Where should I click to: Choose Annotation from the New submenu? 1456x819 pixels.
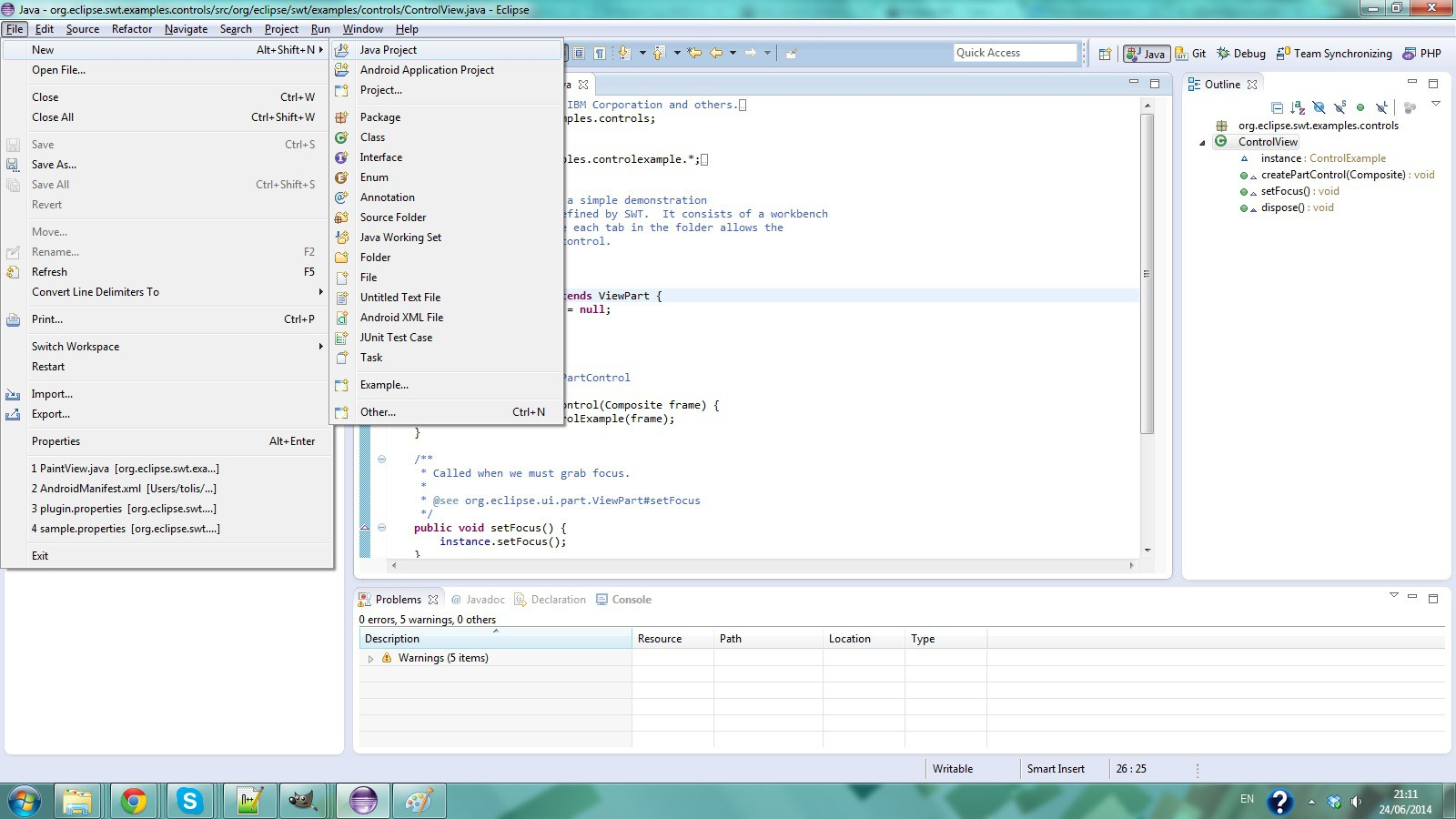pyautogui.click(x=446, y=197)
